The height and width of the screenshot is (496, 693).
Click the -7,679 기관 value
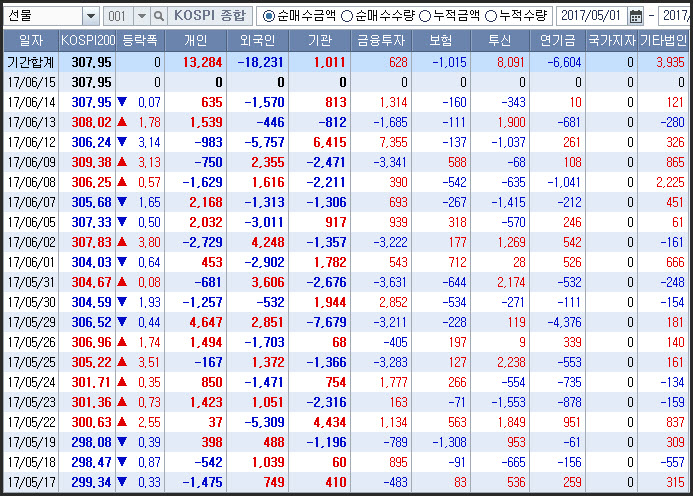tap(326, 322)
